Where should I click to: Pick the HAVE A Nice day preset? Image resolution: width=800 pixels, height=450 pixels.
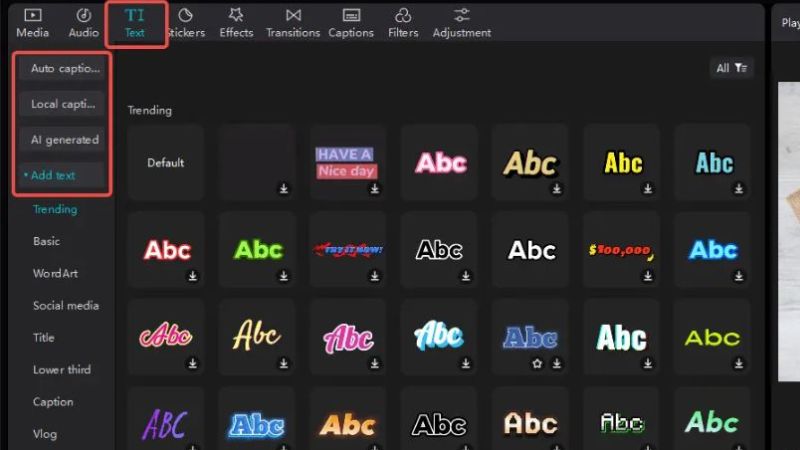[348, 163]
